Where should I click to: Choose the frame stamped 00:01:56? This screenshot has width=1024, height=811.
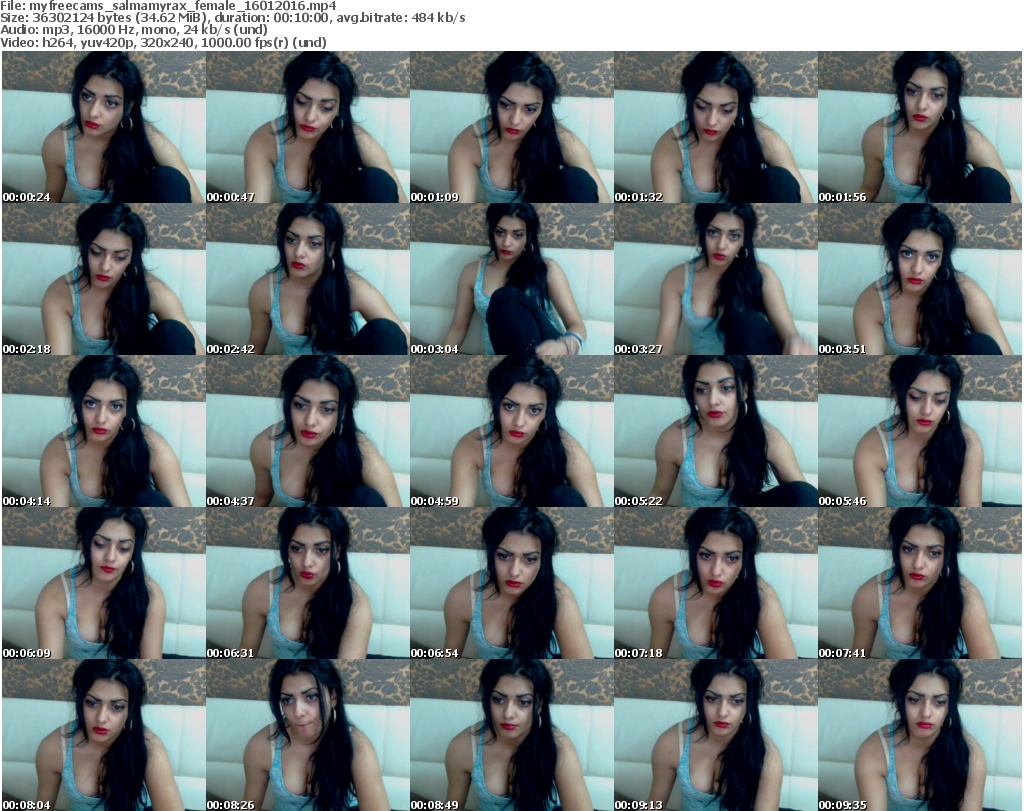point(920,127)
